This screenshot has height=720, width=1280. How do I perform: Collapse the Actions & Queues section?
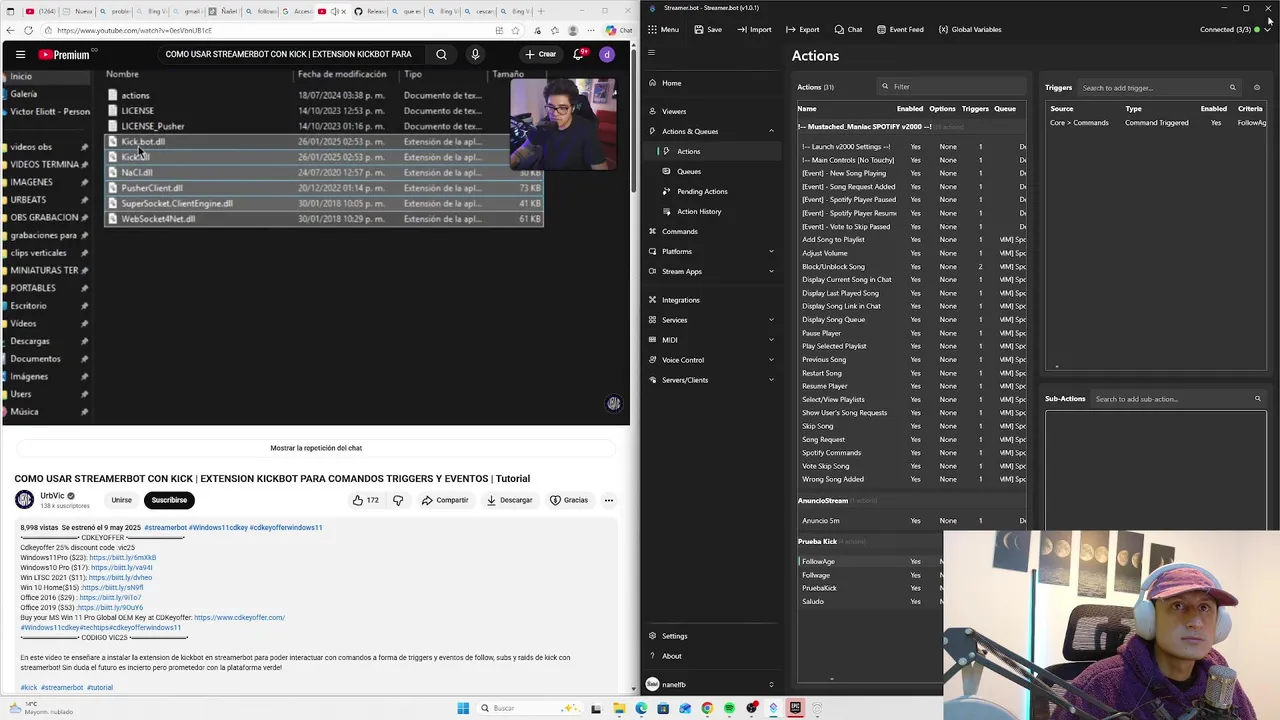tap(771, 131)
